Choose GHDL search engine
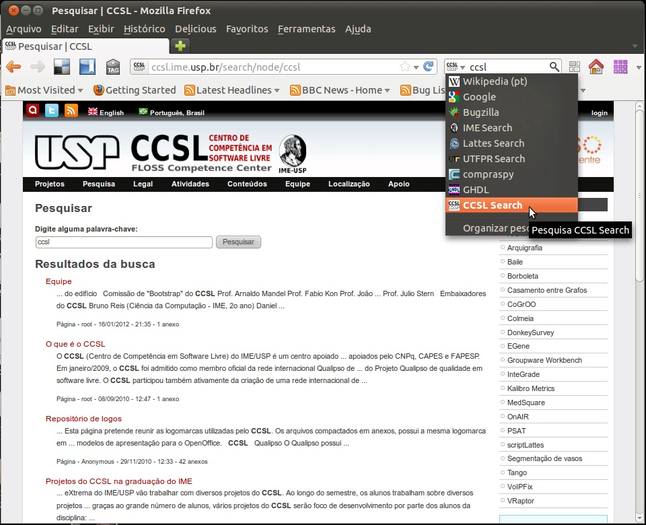The width and height of the screenshot is (646, 525). click(x=511, y=190)
